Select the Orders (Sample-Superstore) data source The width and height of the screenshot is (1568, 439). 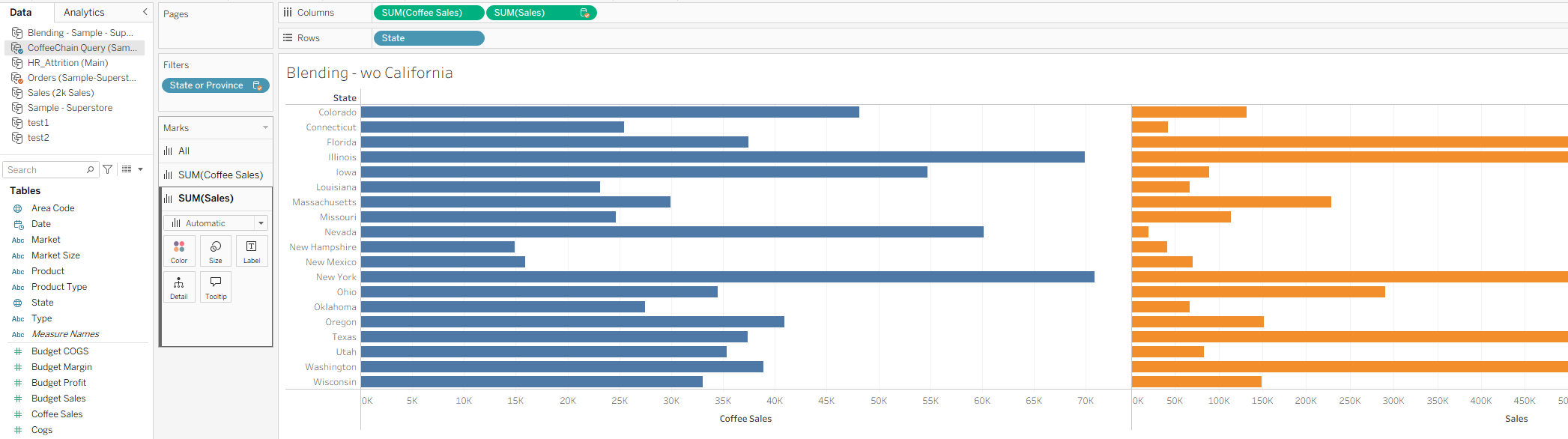[81, 78]
